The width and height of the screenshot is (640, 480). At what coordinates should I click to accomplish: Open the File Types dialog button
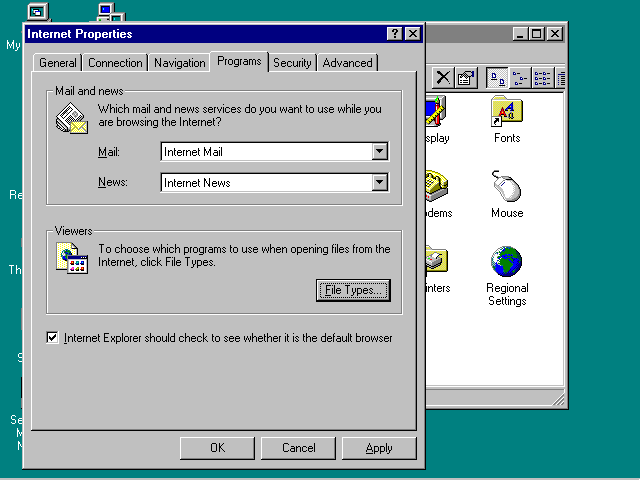point(353,290)
